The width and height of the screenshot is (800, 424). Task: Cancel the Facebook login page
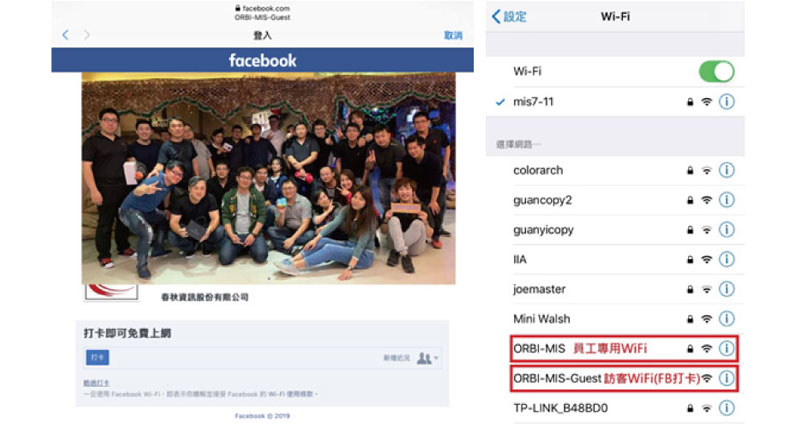453,35
